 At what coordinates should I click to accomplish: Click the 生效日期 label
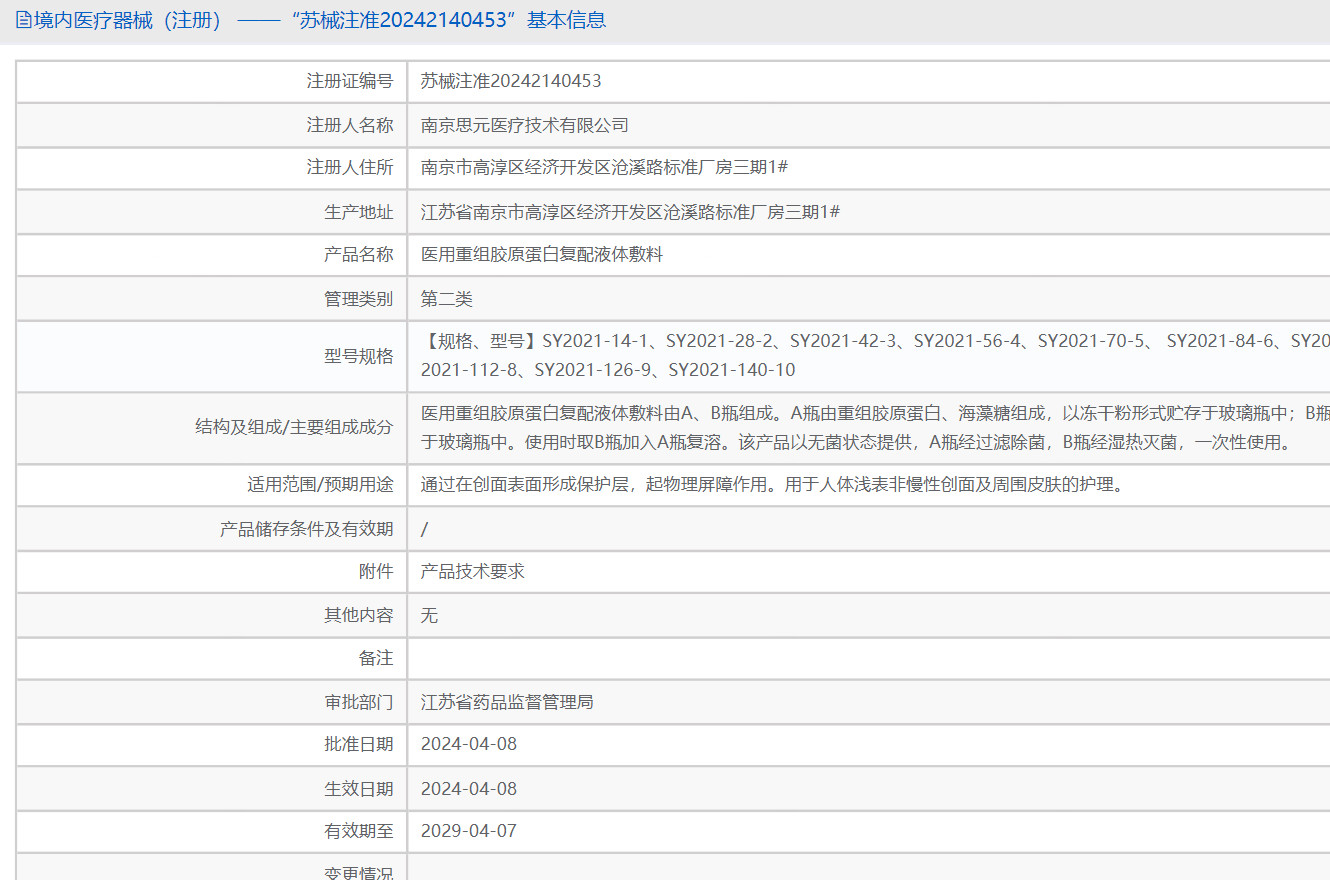(x=359, y=789)
